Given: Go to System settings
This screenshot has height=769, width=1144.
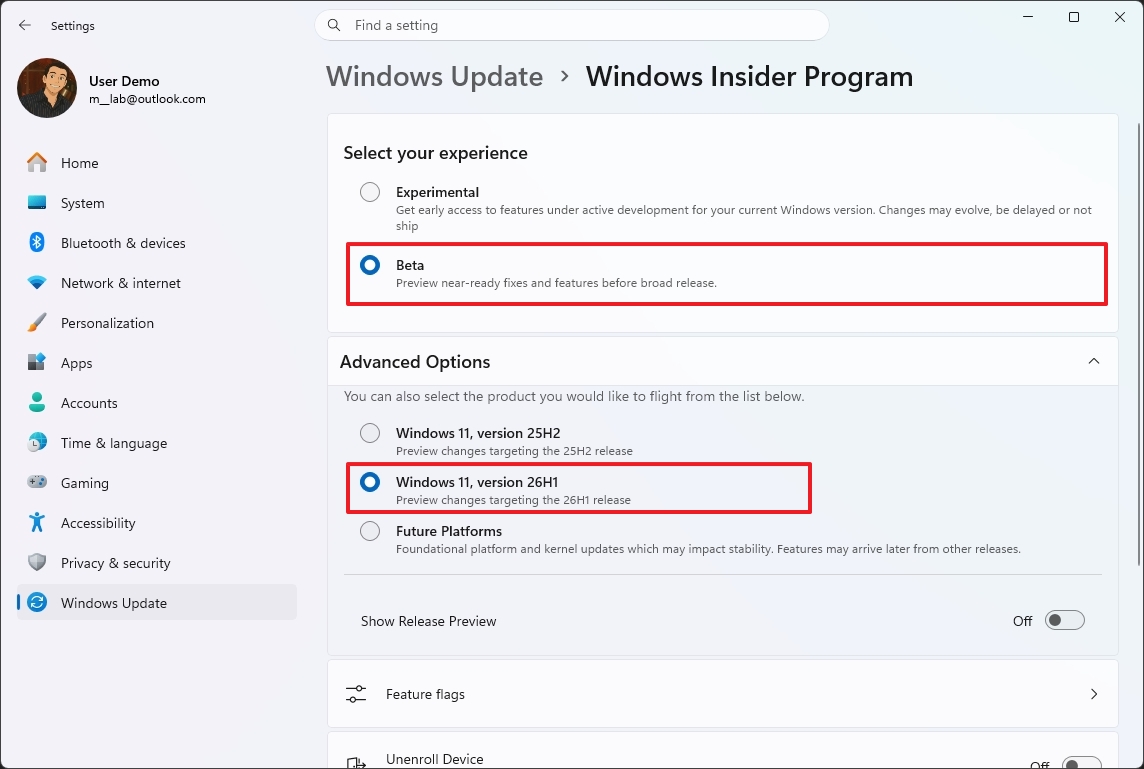Looking at the screenshot, I should pos(157,203).
